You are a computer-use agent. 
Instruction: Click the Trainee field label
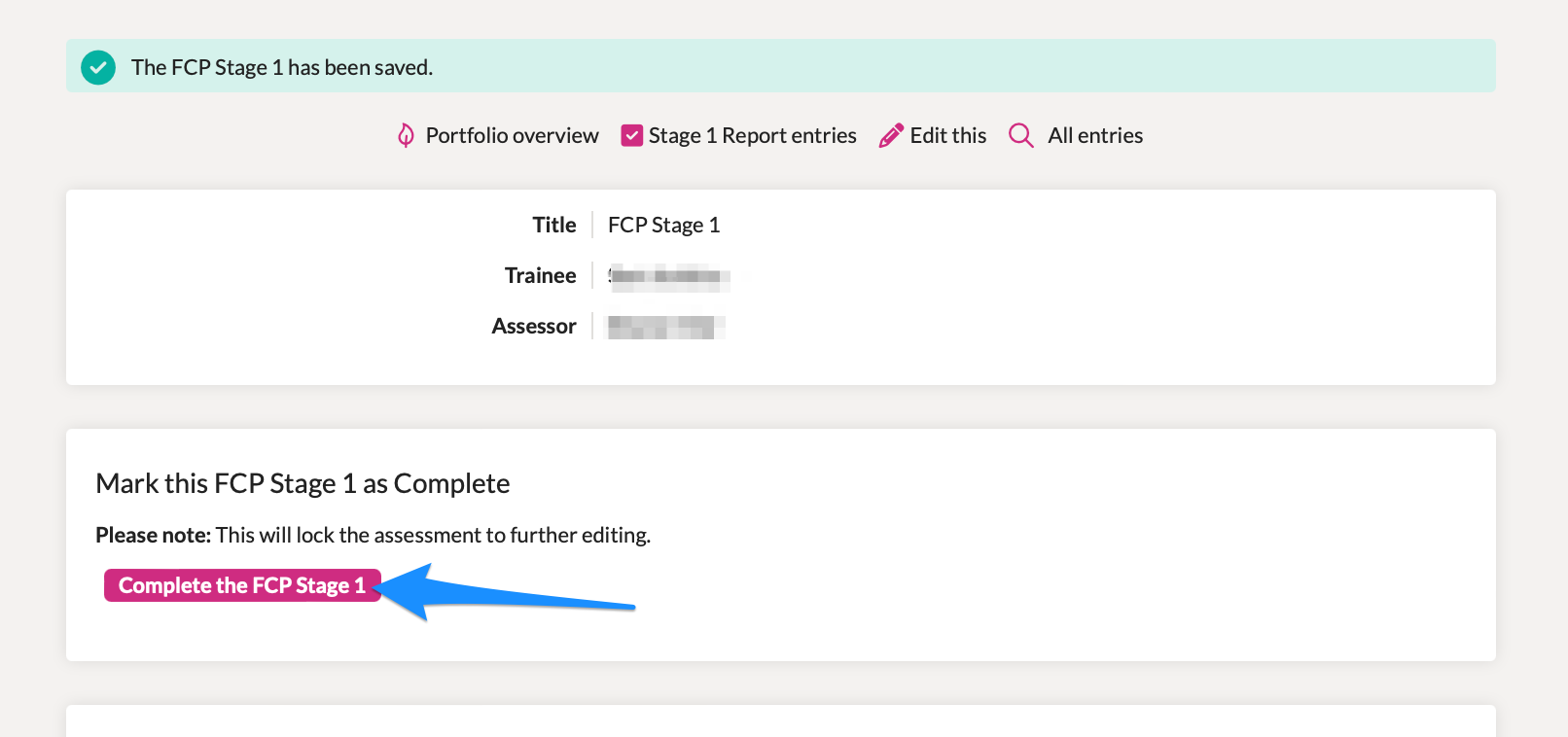pyautogui.click(x=540, y=276)
